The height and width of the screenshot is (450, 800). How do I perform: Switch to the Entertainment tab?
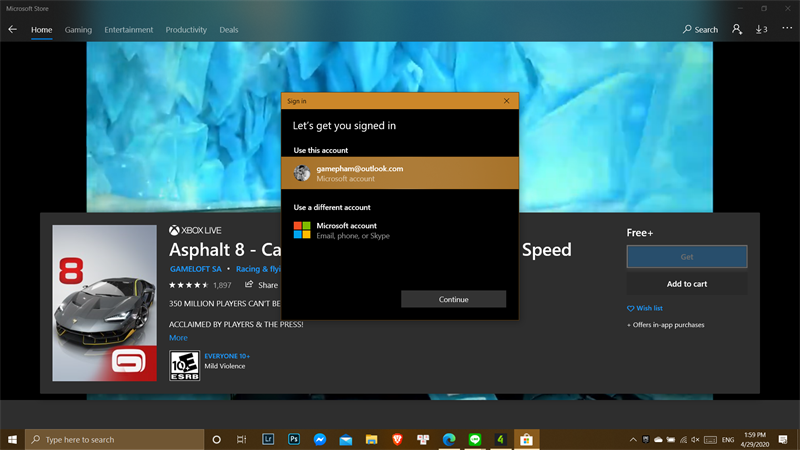click(128, 30)
